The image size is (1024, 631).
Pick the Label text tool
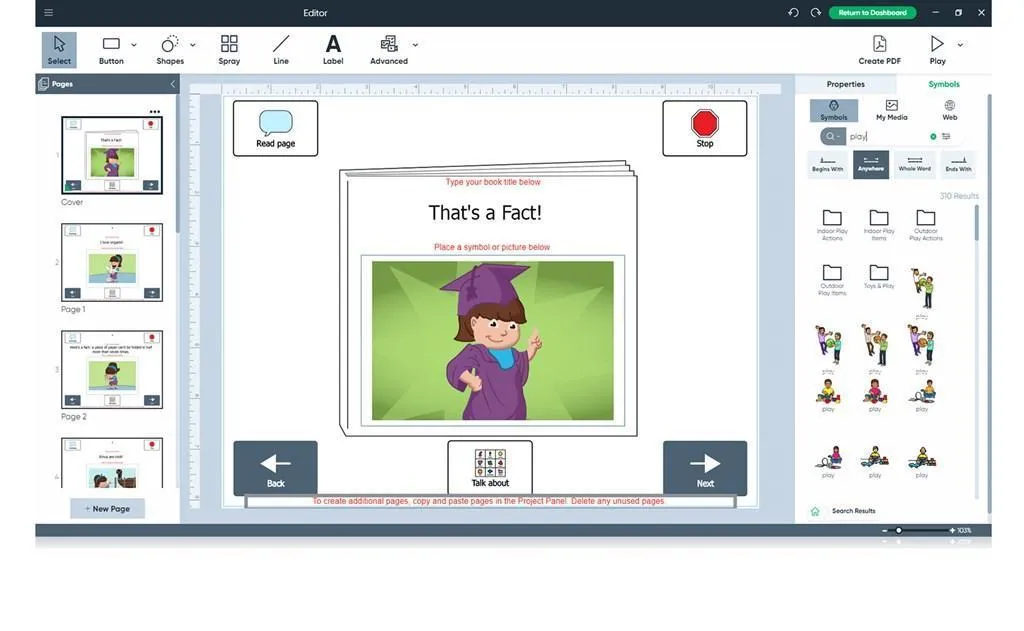(333, 49)
